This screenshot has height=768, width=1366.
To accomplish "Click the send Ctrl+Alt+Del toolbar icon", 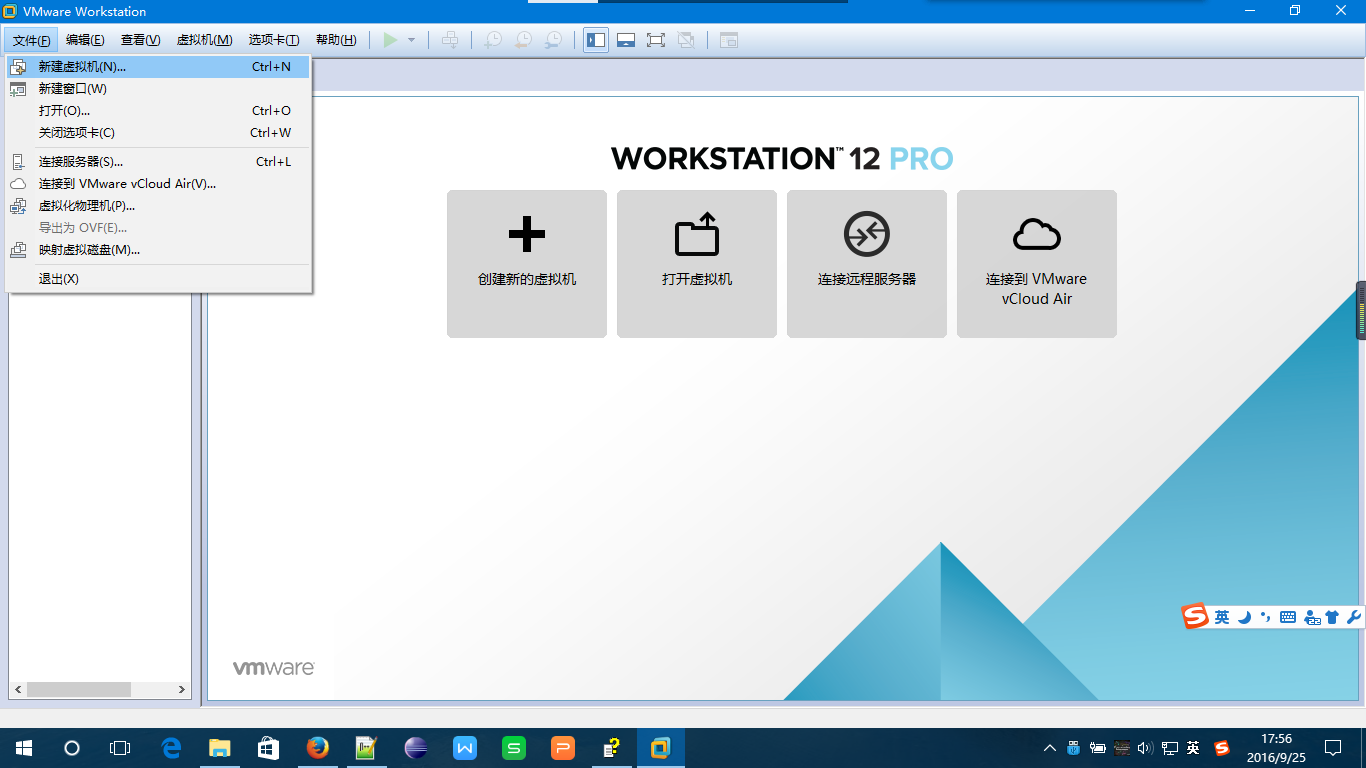I will (450, 40).
